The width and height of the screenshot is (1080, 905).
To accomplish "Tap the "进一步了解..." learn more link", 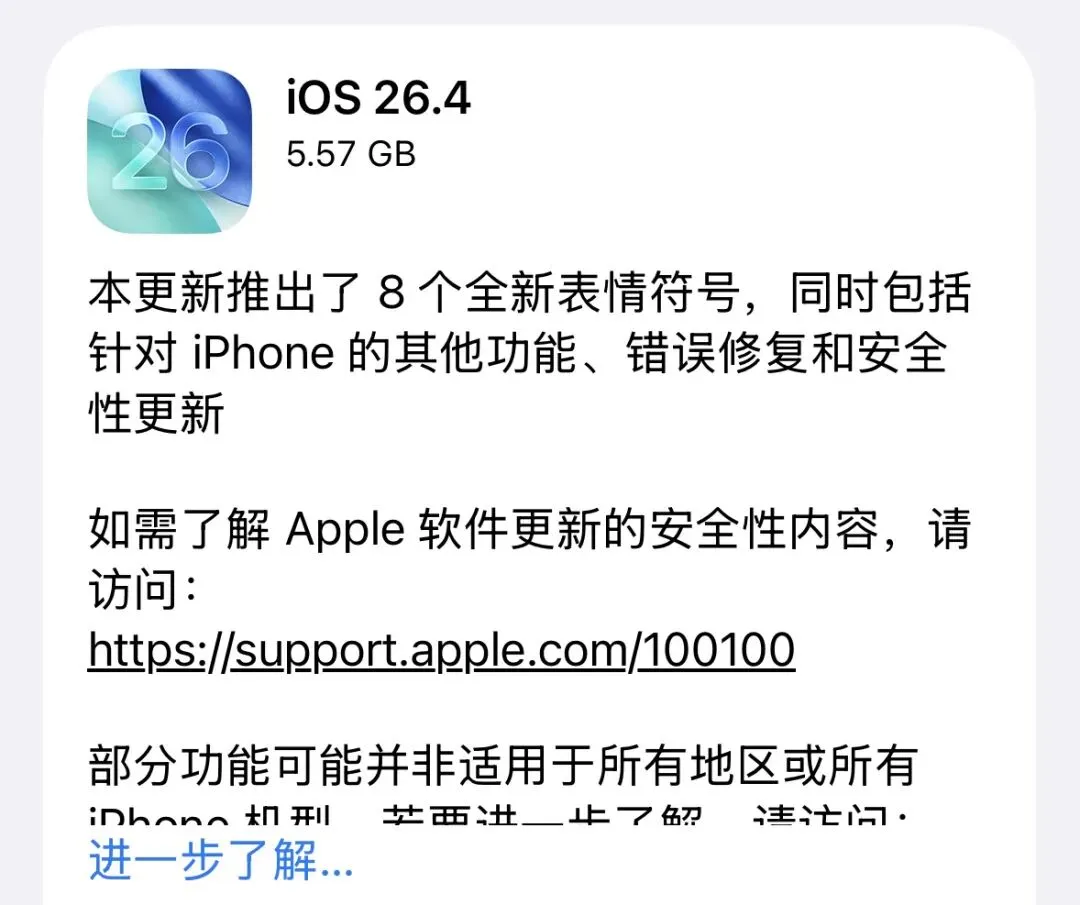I will 220,860.
